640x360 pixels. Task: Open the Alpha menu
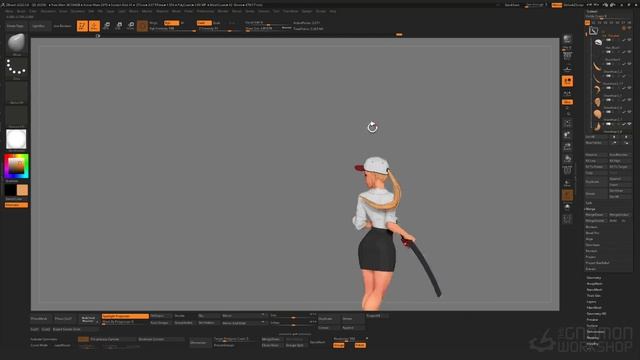(9, 11)
